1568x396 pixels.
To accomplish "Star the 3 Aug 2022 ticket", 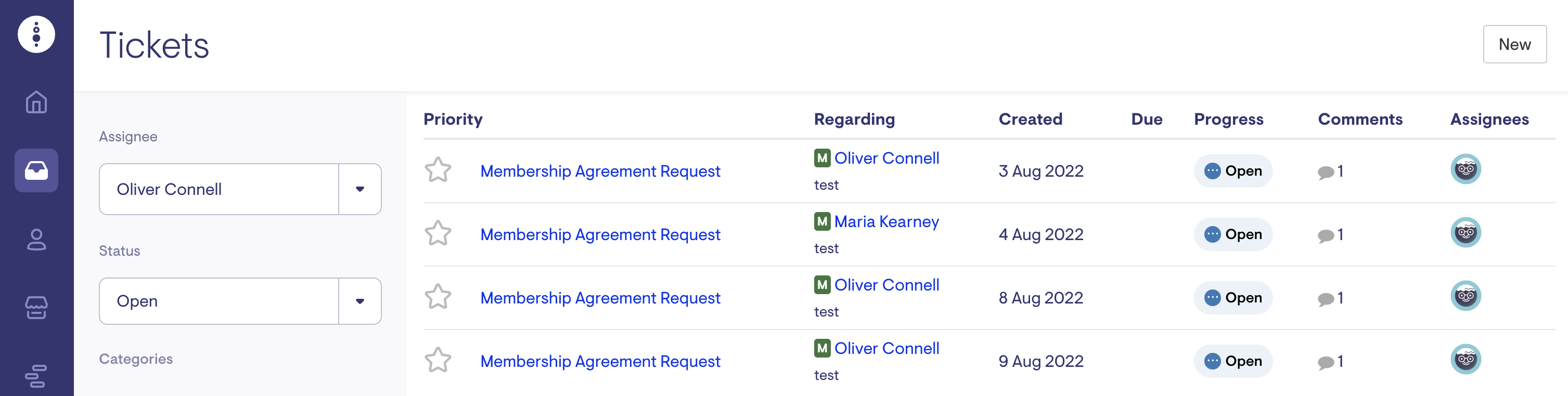I will (x=438, y=170).
